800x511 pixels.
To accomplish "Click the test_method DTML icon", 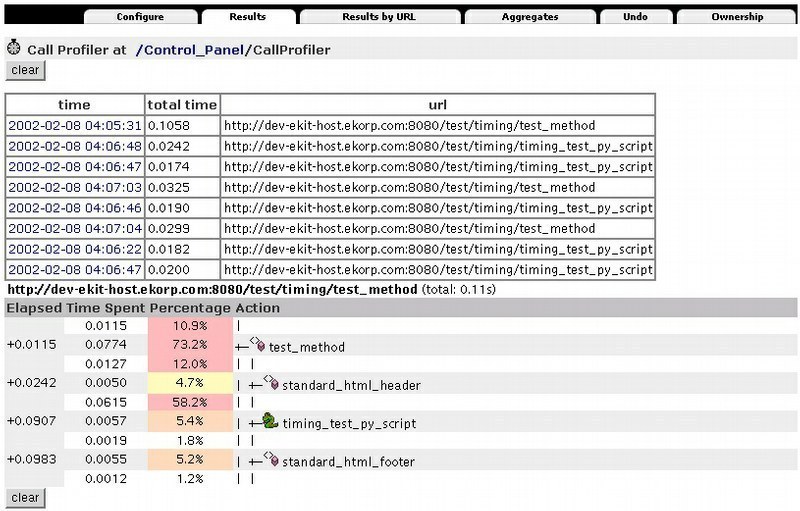I will pos(257,345).
